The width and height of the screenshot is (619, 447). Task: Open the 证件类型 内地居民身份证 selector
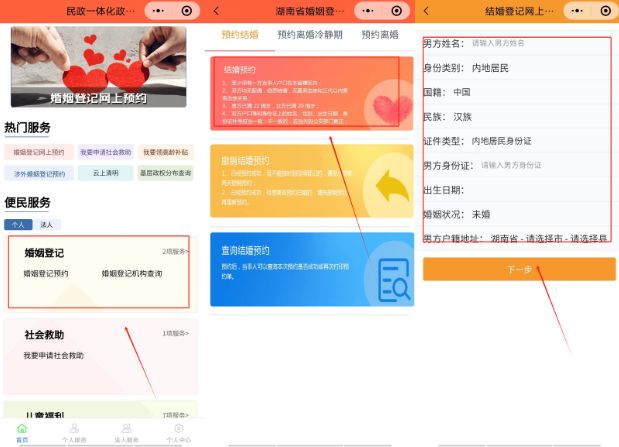tap(517, 141)
